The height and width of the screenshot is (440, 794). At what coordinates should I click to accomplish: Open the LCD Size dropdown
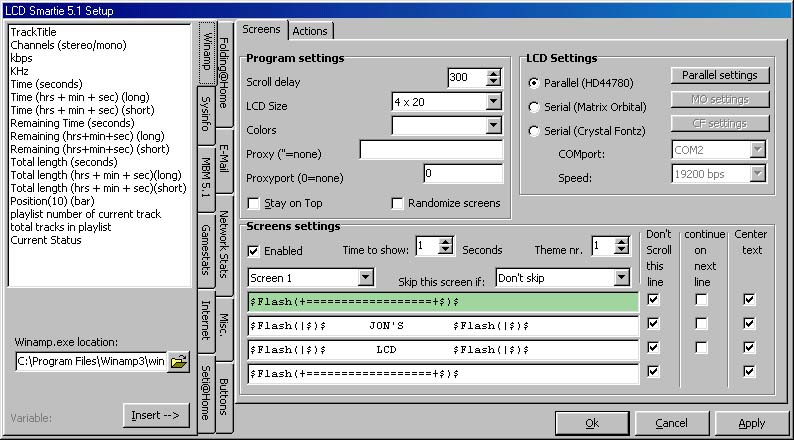click(493, 101)
